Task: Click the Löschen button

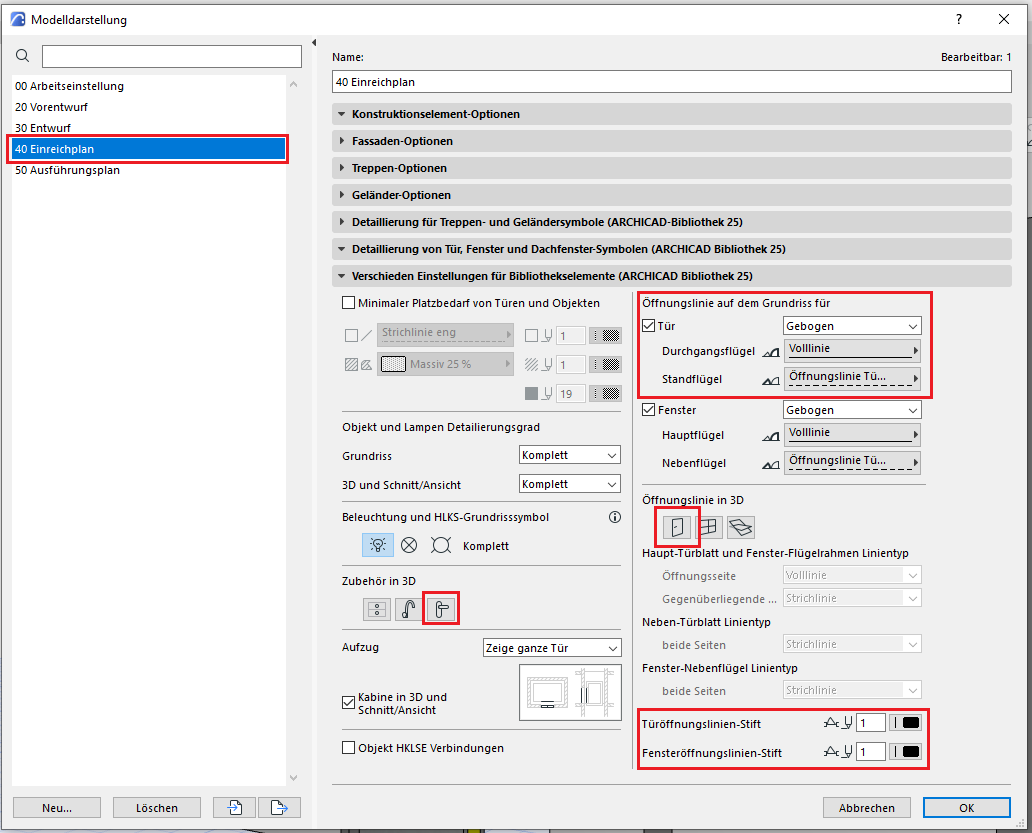Action: point(157,807)
